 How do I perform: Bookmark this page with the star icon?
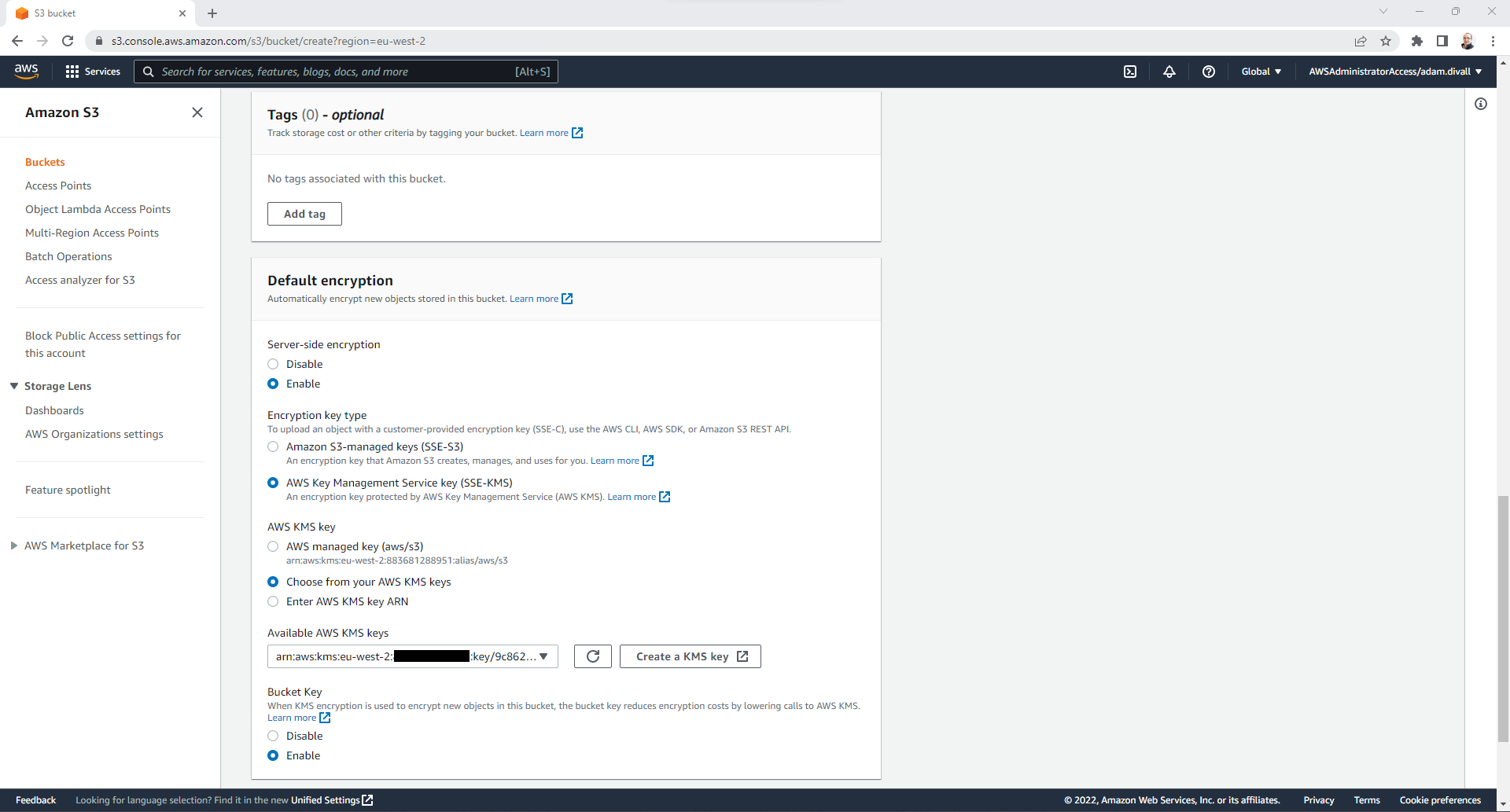(1386, 41)
